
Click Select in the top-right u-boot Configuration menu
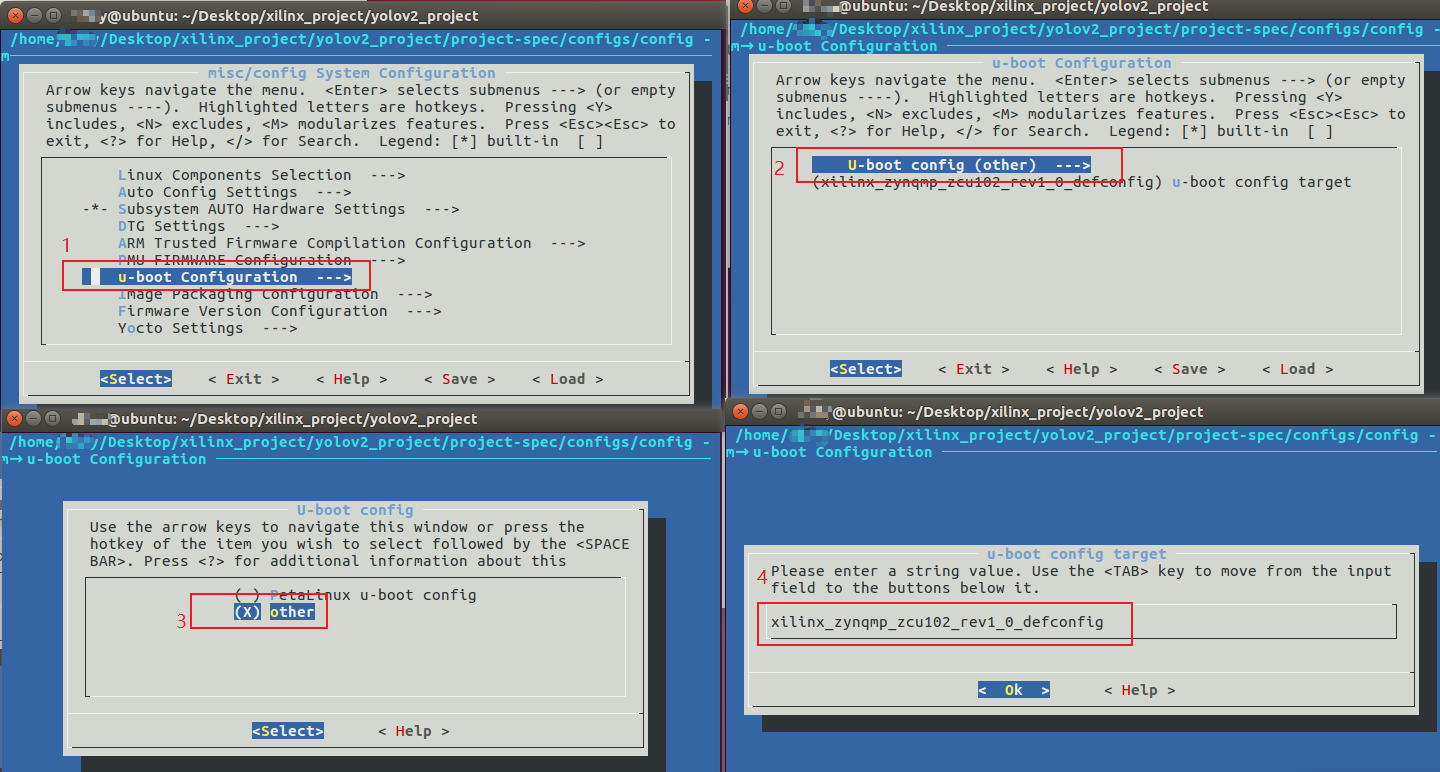tap(866, 369)
